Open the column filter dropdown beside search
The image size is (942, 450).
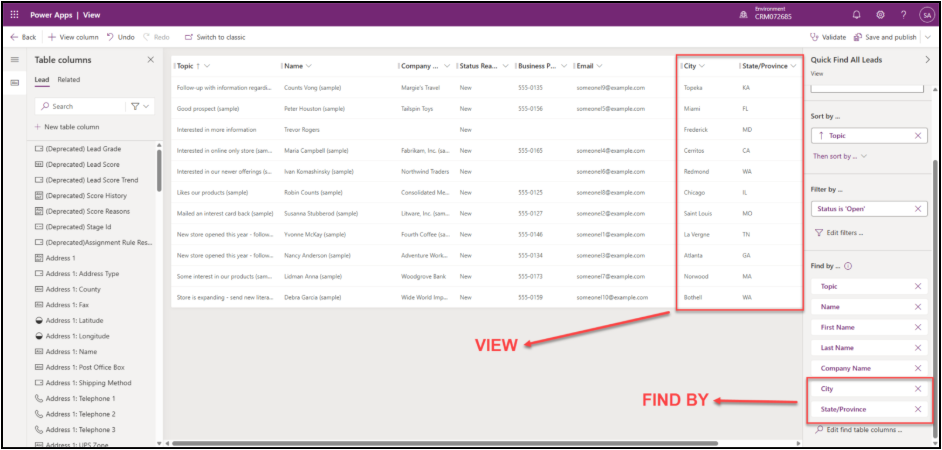[x=139, y=106]
